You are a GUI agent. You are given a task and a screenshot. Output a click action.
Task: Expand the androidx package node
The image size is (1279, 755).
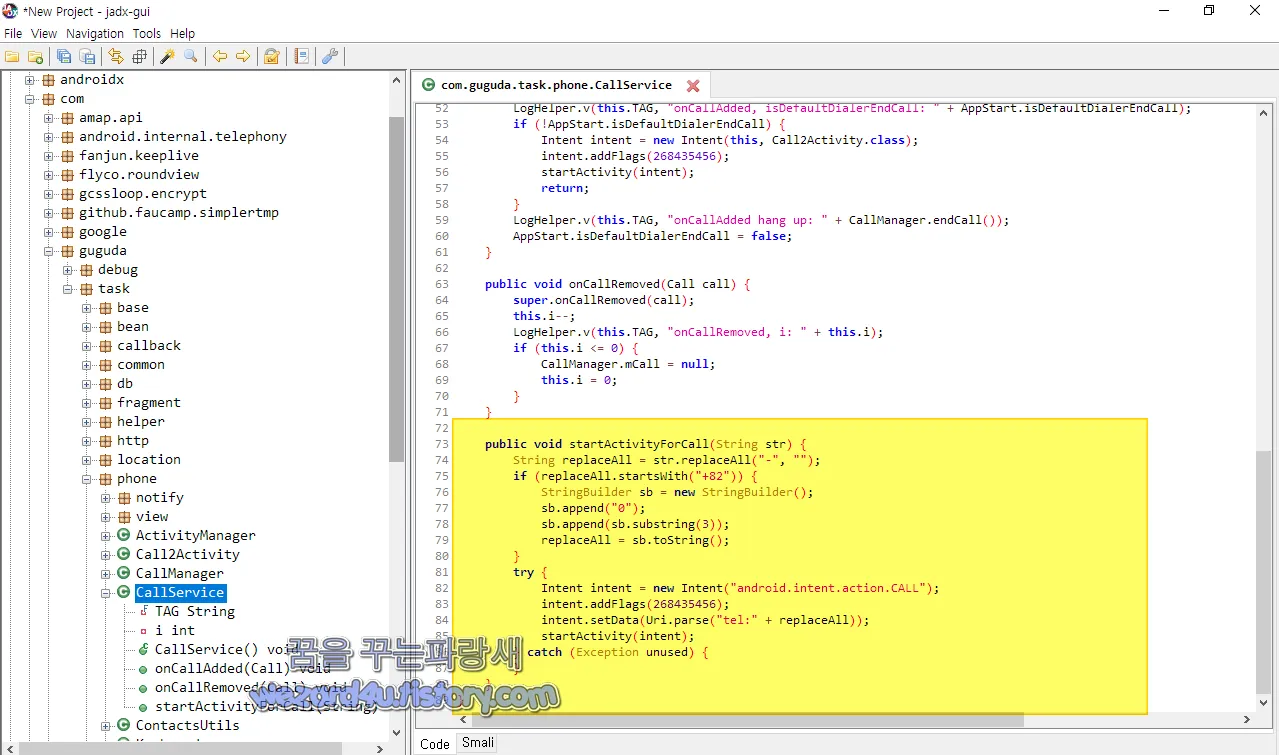[x=32, y=79]
